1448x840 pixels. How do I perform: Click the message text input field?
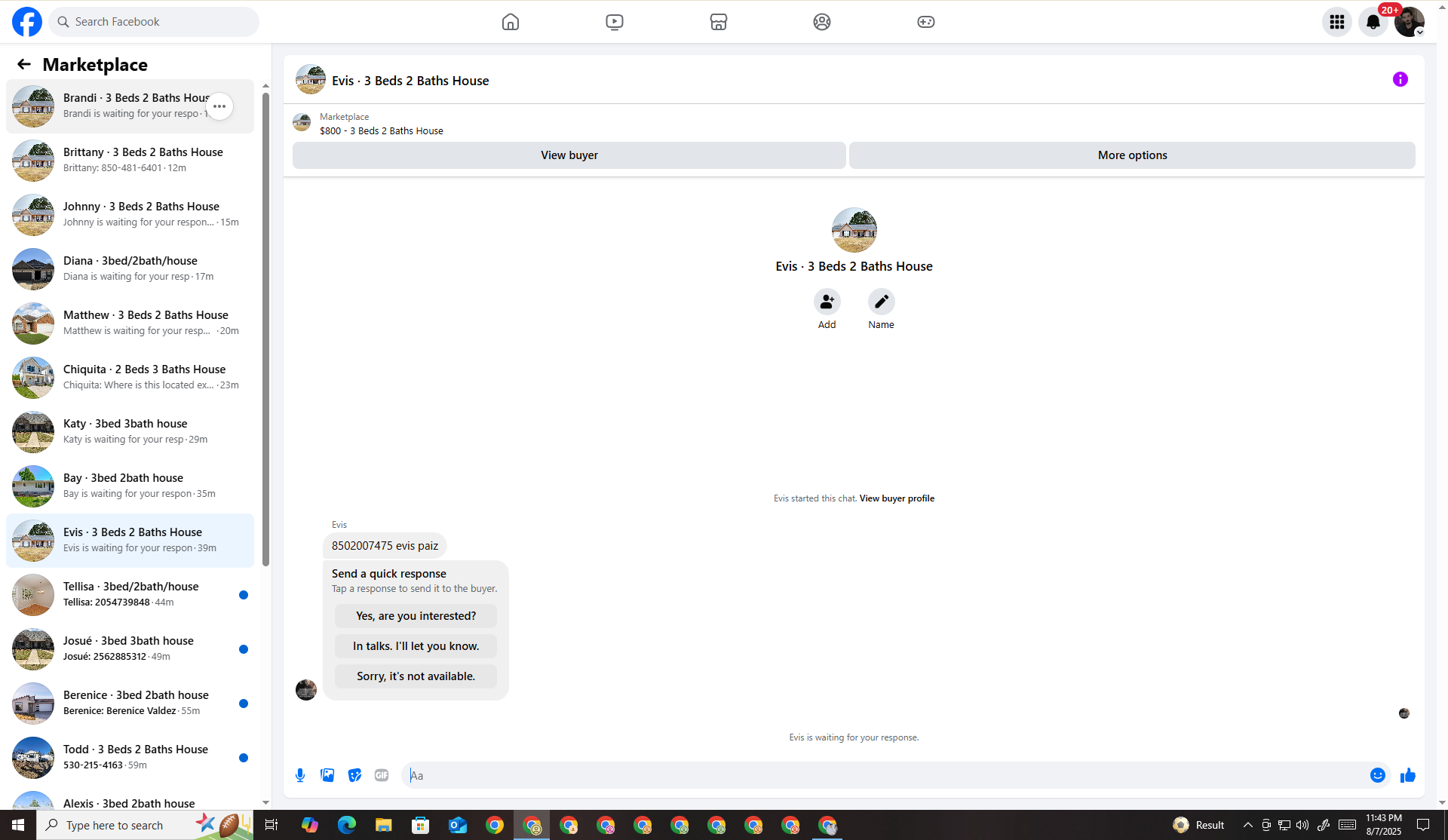click(x=882, y=775)
